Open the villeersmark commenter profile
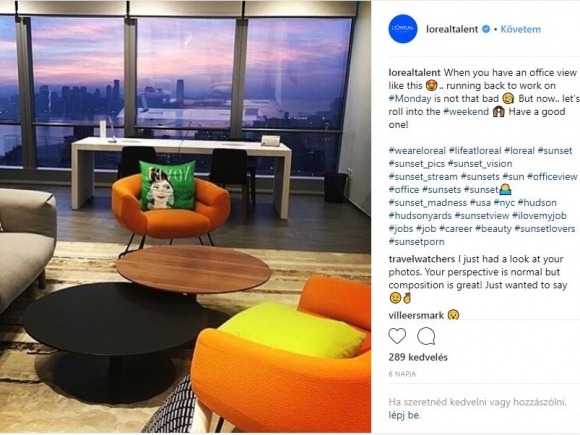The image size is (580, 435). point(416,316)
